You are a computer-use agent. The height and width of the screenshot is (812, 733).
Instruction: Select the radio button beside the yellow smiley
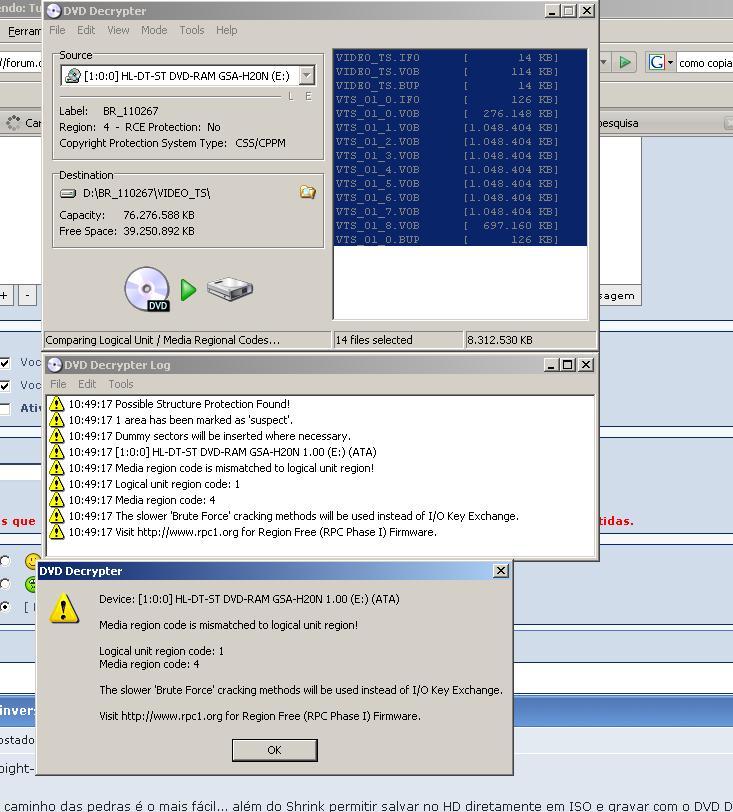pos(5,561)
